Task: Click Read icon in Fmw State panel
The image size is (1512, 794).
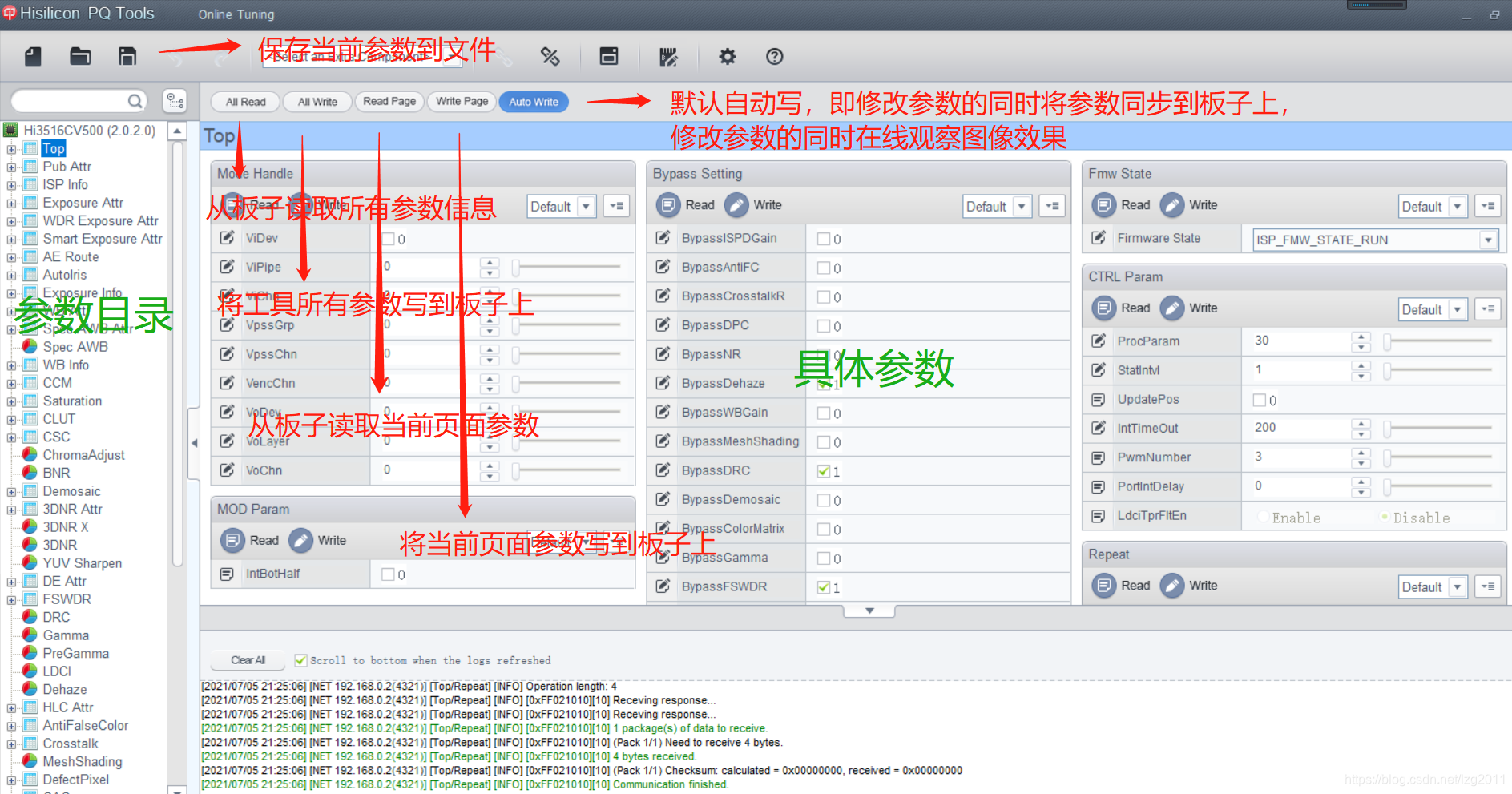Action: [x=1103, y=205]
